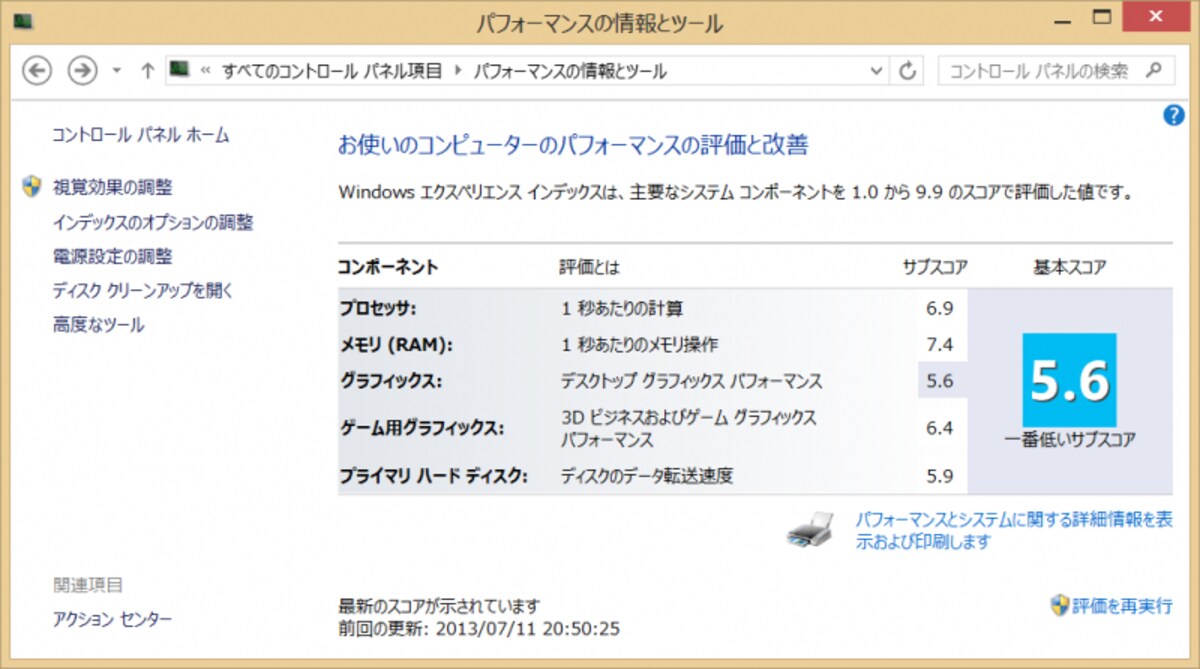This screenshot has width=1200, height=669.
Task: Open アクション センター under related items
Action: (112, 620)
